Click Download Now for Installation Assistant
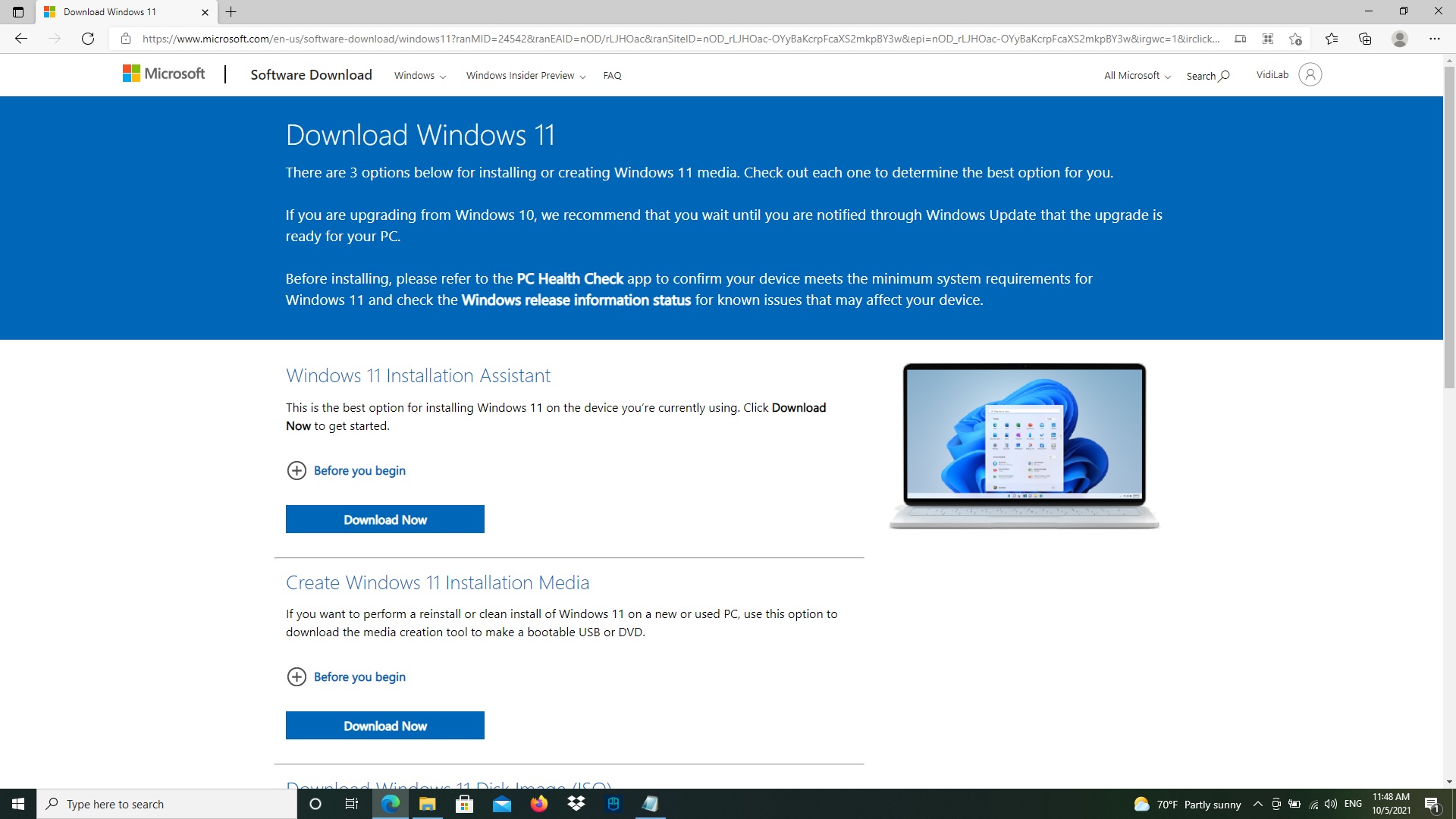Image resolution: width=1456 pixels, height=819 pixels. (x=385, y=519)
